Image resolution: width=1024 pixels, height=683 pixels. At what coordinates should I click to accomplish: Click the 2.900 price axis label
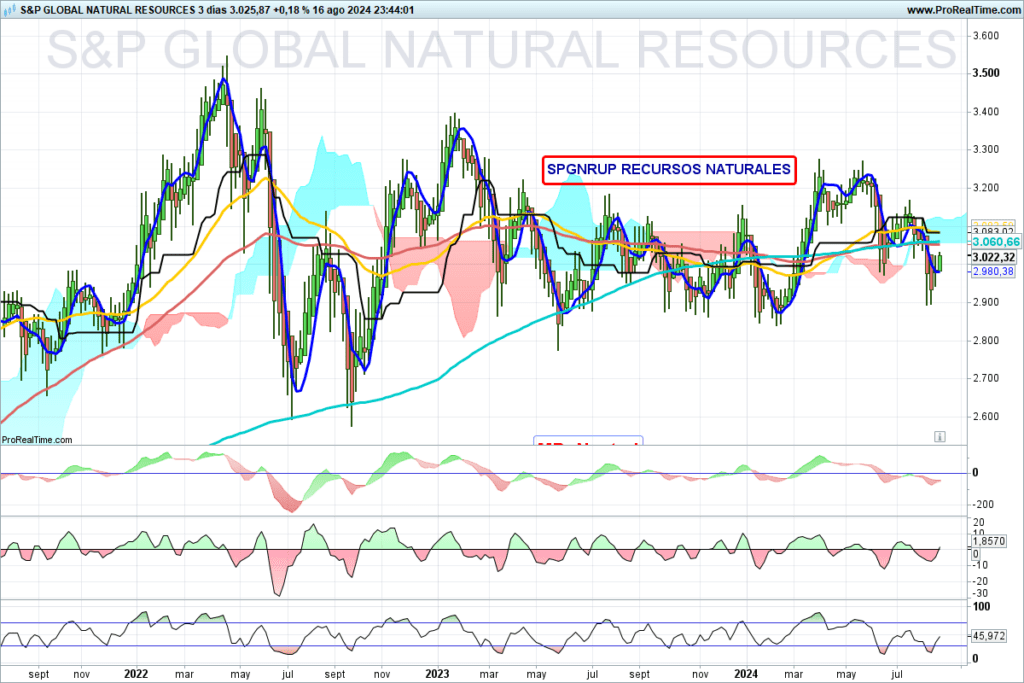985,302
